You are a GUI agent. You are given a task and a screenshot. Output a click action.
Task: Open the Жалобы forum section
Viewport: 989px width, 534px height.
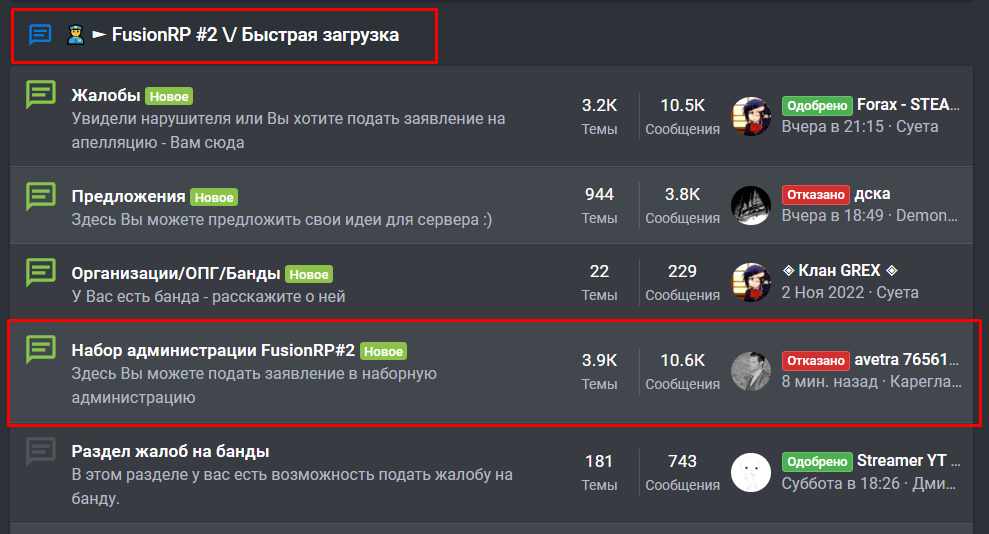(105, 95)
